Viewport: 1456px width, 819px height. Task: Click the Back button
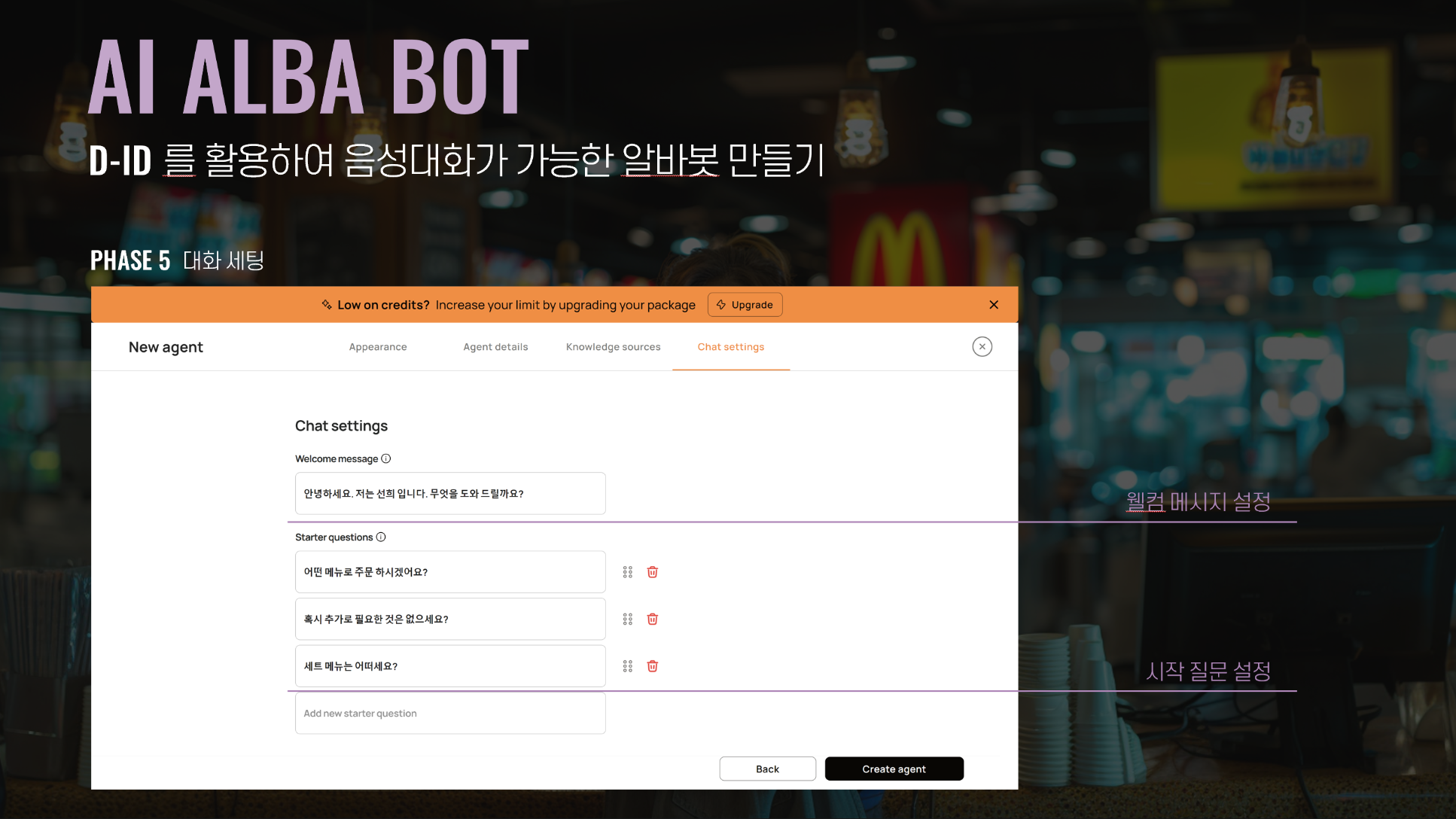coord(767,768)
